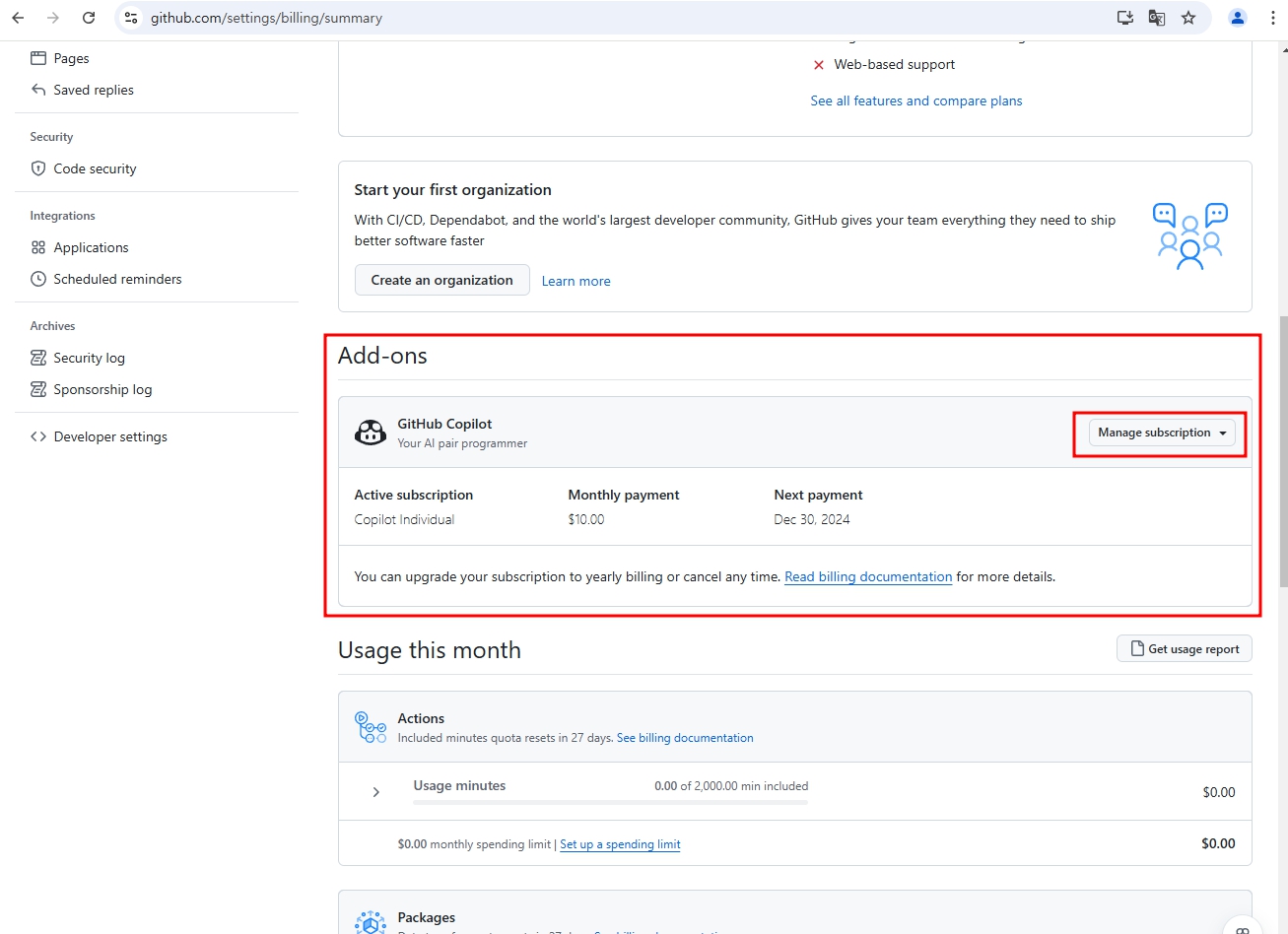
Task: Click the '$0.00 monthly spending limit' text
Action: (x=474, y=844)
